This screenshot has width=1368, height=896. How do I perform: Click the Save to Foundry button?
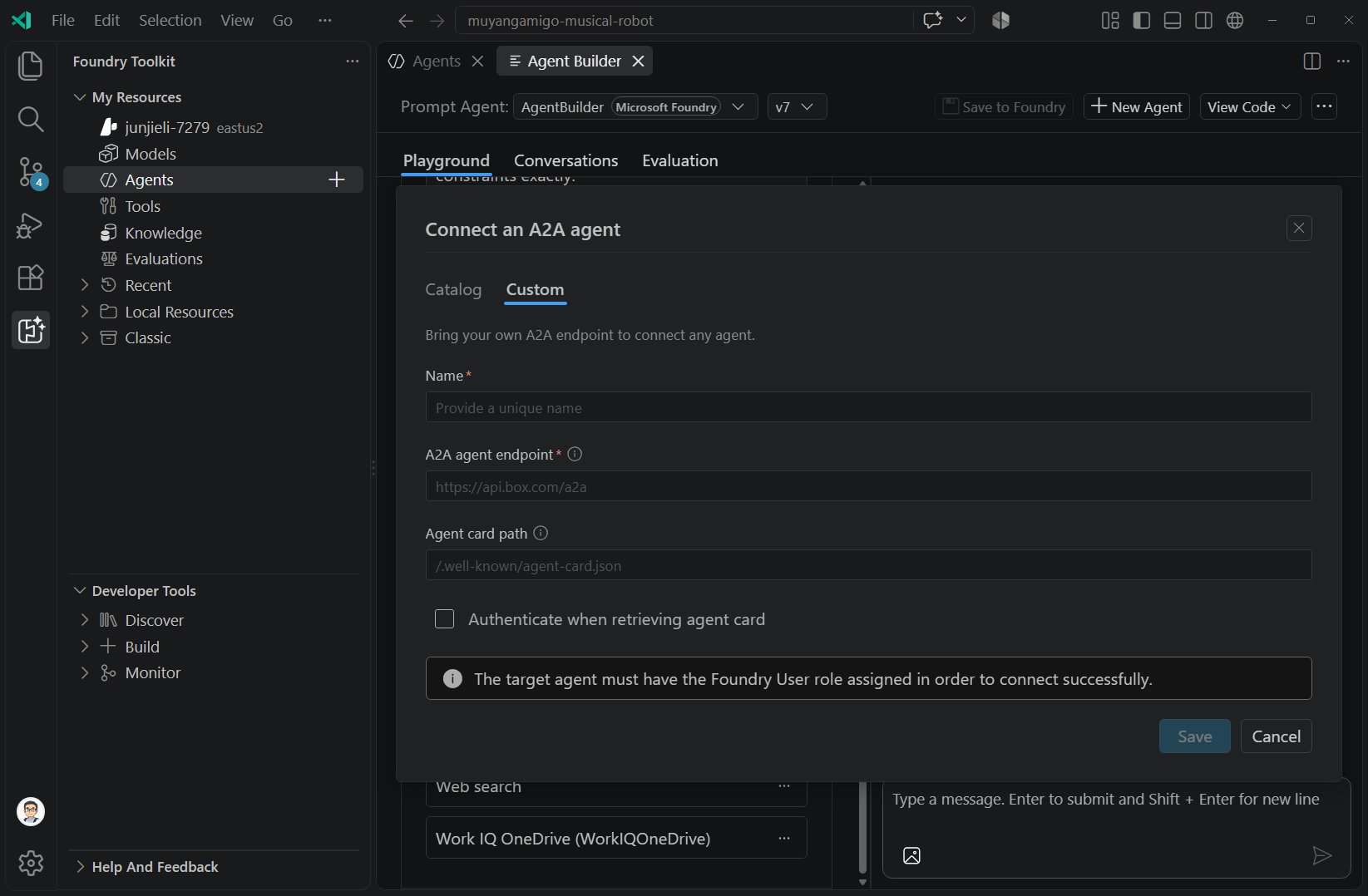[1004, 106]
